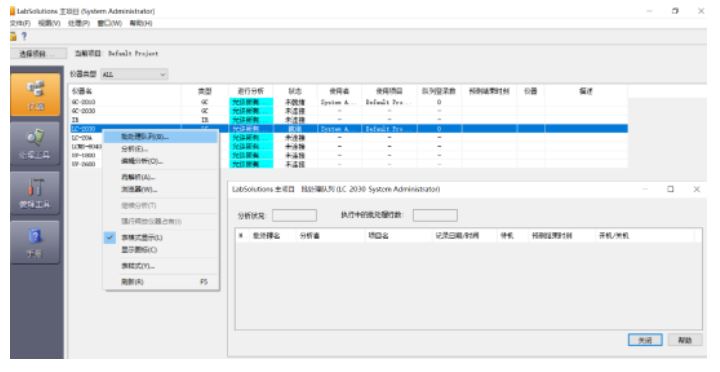
Task: Click the Close button in batch queue dialog
Action: click(645, 340)
